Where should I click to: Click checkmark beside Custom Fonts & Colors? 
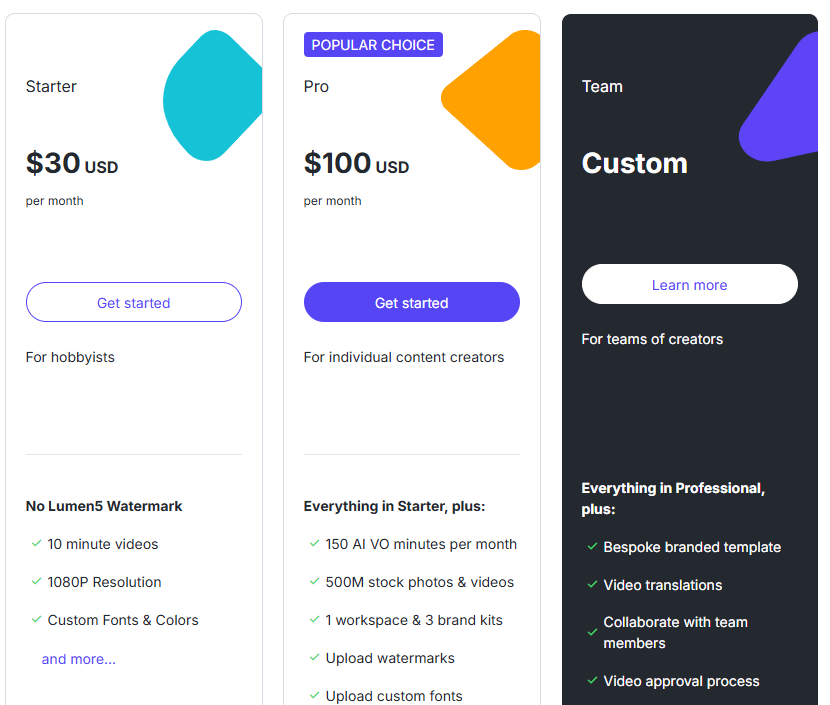pyautogui.click(x=36, y=620)
